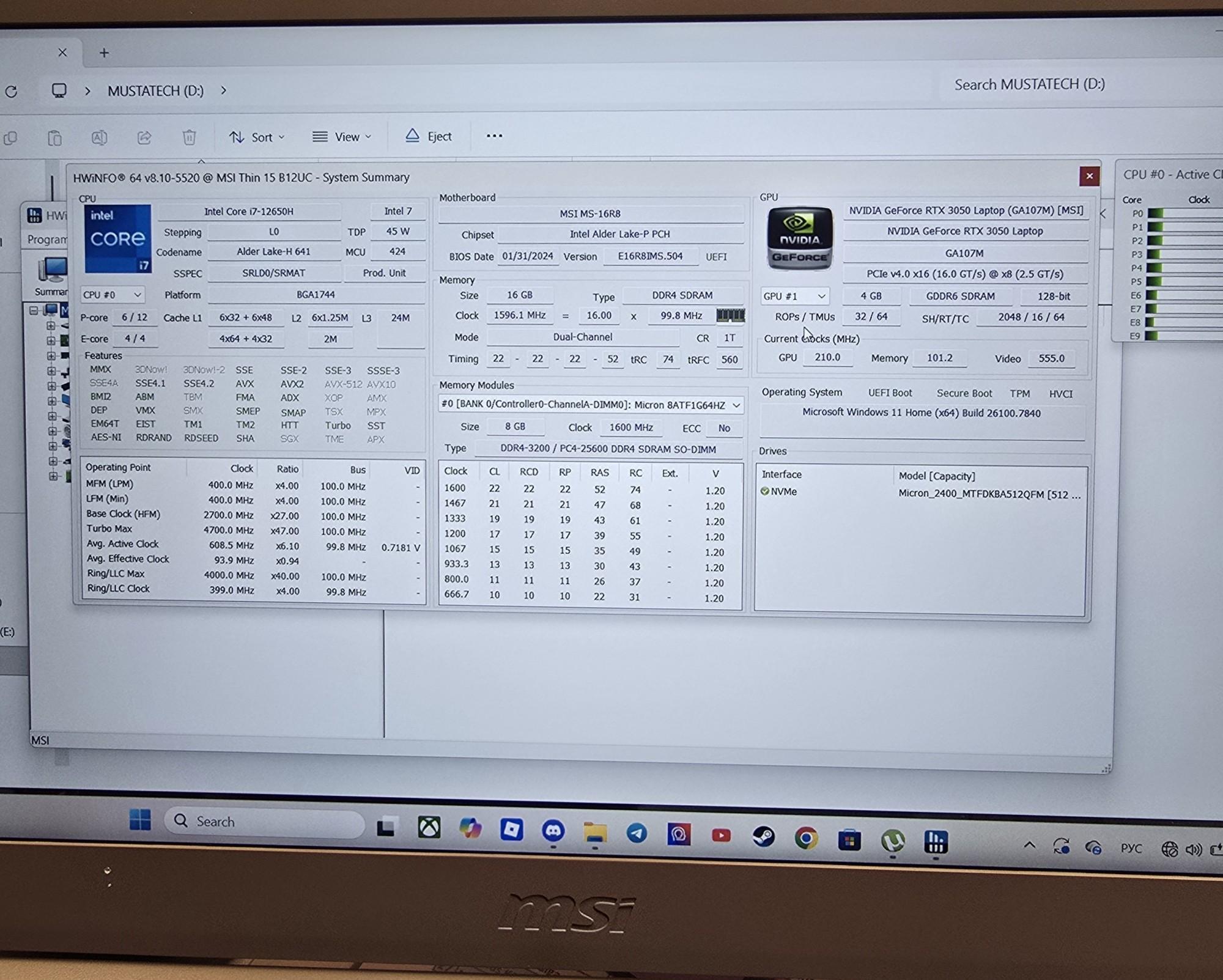
Task: Click the Share icon in Explorer toolbar
Action: [144, 137]
